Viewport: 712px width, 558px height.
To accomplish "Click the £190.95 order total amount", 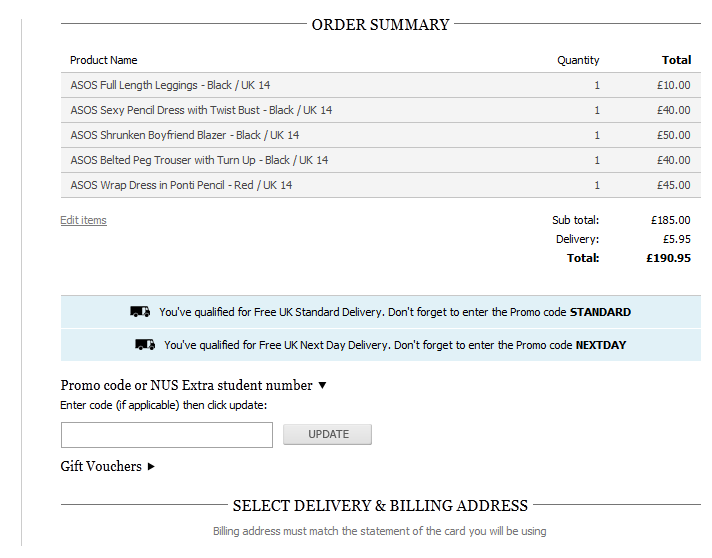I will (668, 258).
